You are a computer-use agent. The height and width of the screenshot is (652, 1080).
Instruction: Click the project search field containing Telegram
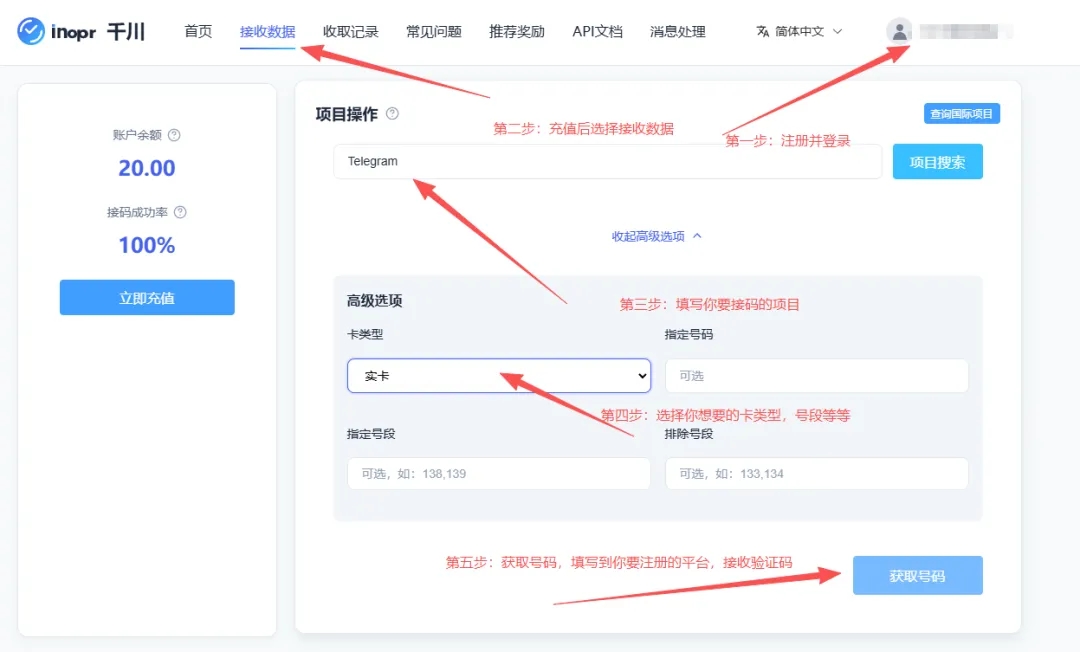[x=607, y=161]
